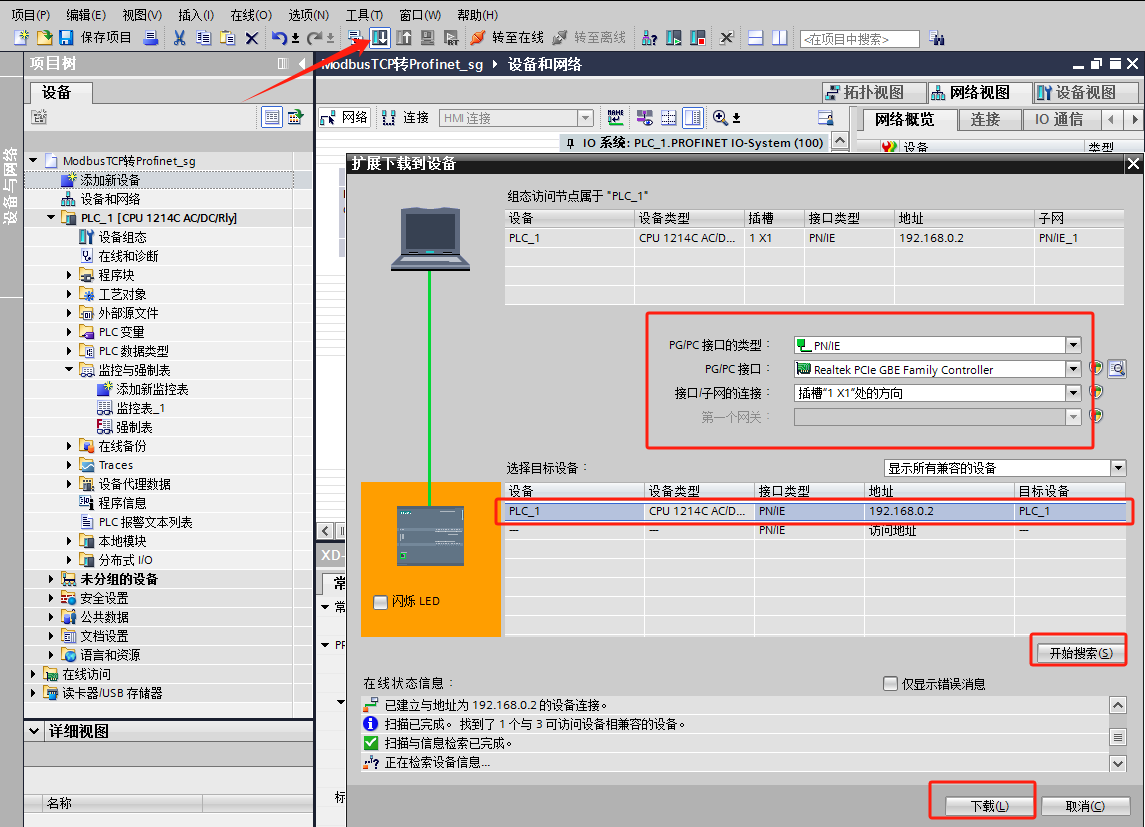Click the Network (网络) mode button
The image size is (1145, 827).
(345, 118)
